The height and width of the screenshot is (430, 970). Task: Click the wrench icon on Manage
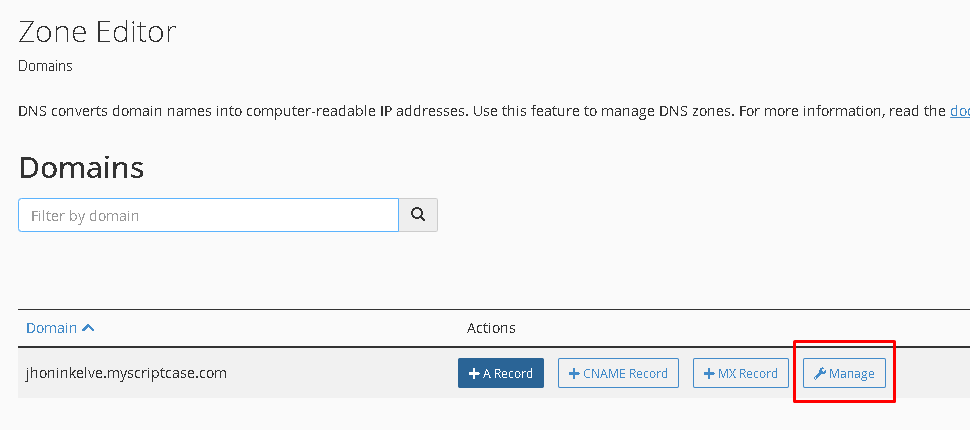click(820, 374)
